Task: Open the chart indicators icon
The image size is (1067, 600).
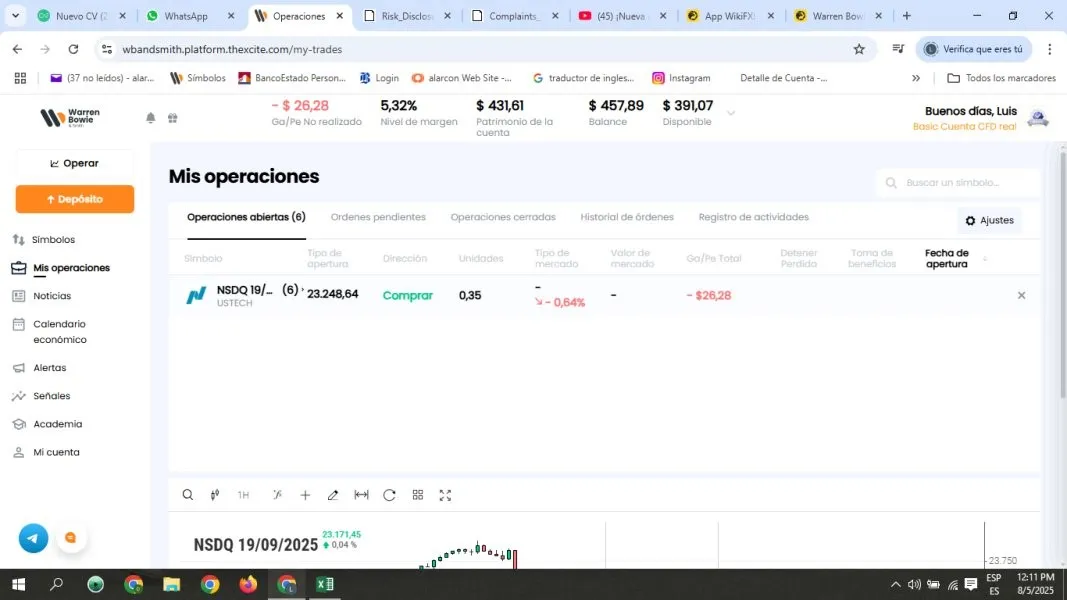Action: point(278,495)
